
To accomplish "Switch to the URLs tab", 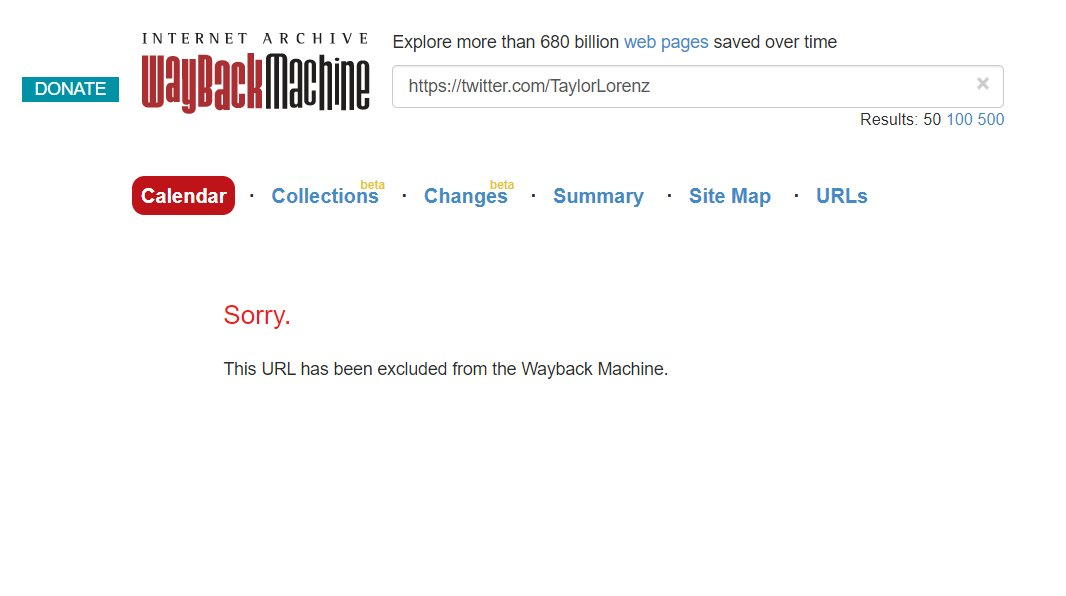I will click(842, 196).
